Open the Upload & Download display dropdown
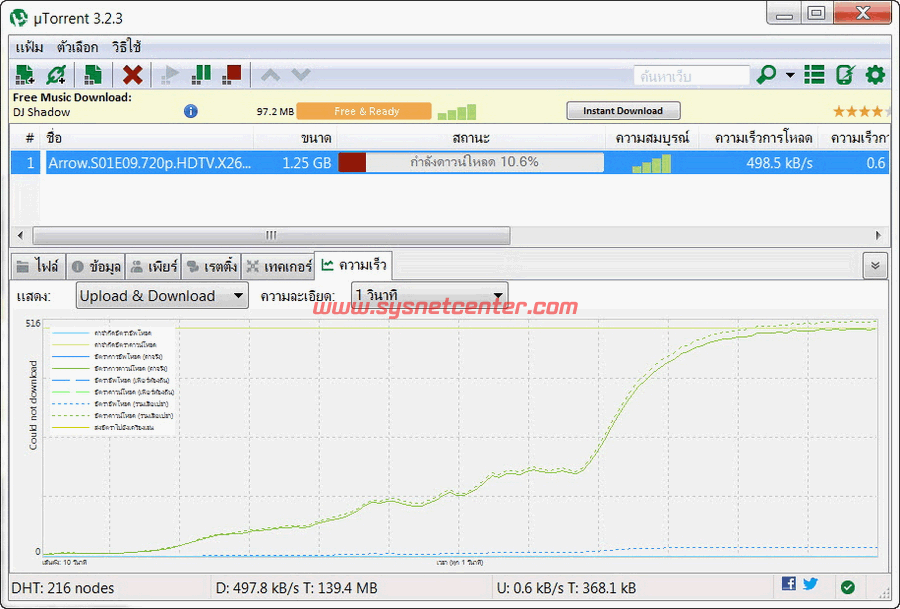The width and height of the screenshot is (900, 609). click(x=162, y=296)
